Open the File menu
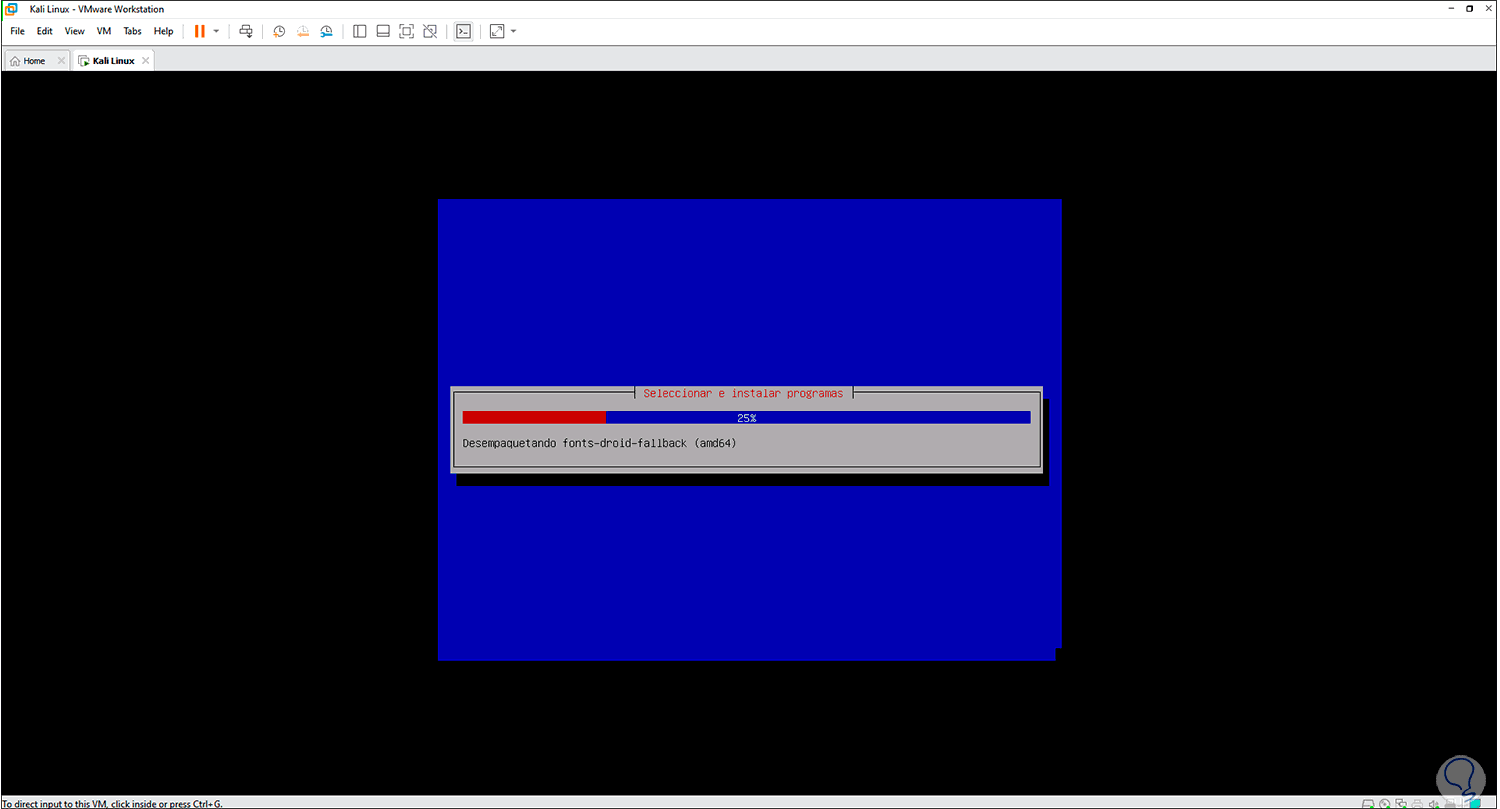The width and height of the screenshot is (1500, 809). pyautogui.click(x=17, y=31)
